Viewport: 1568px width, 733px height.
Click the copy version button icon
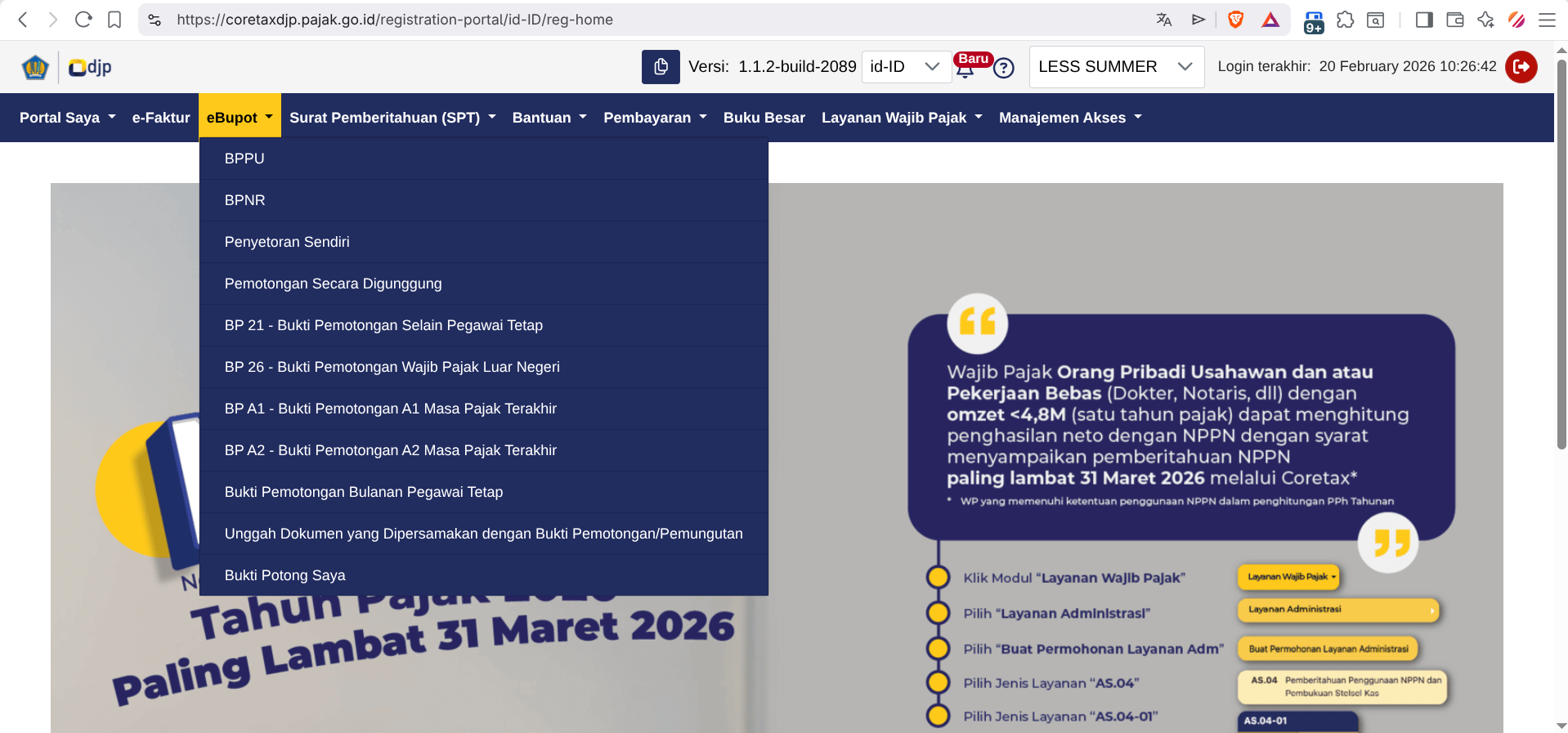coord(661,66)
